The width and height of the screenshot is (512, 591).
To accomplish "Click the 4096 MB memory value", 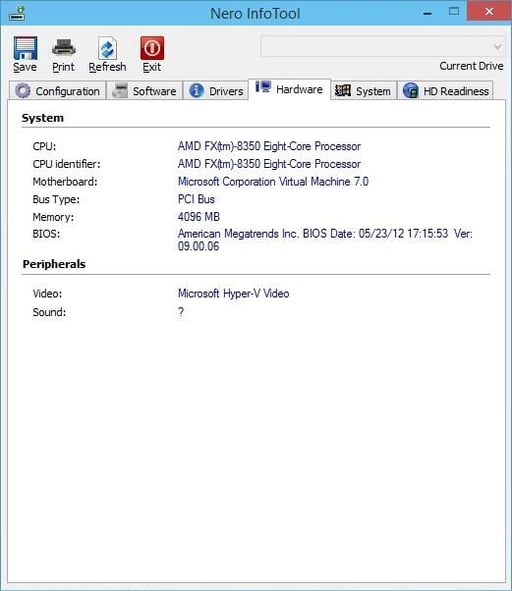I will point(199,217).
